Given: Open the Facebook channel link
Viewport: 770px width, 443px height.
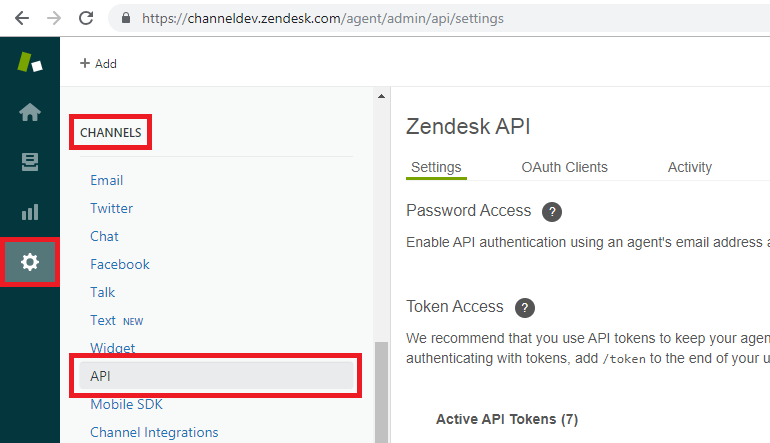Looking at the screenshot, I should (x=120, y=264).
